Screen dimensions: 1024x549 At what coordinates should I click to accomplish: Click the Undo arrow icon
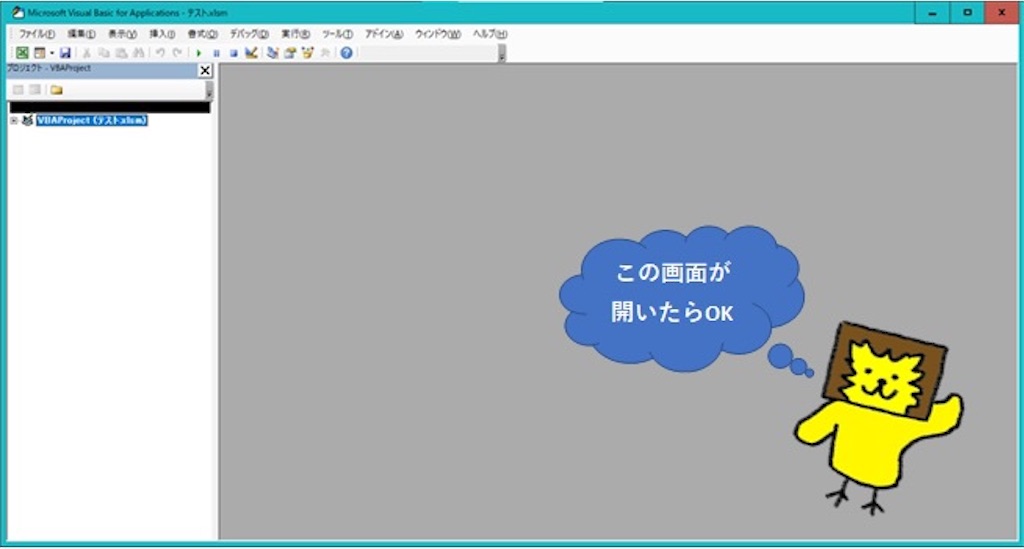[x=160, y=53]
